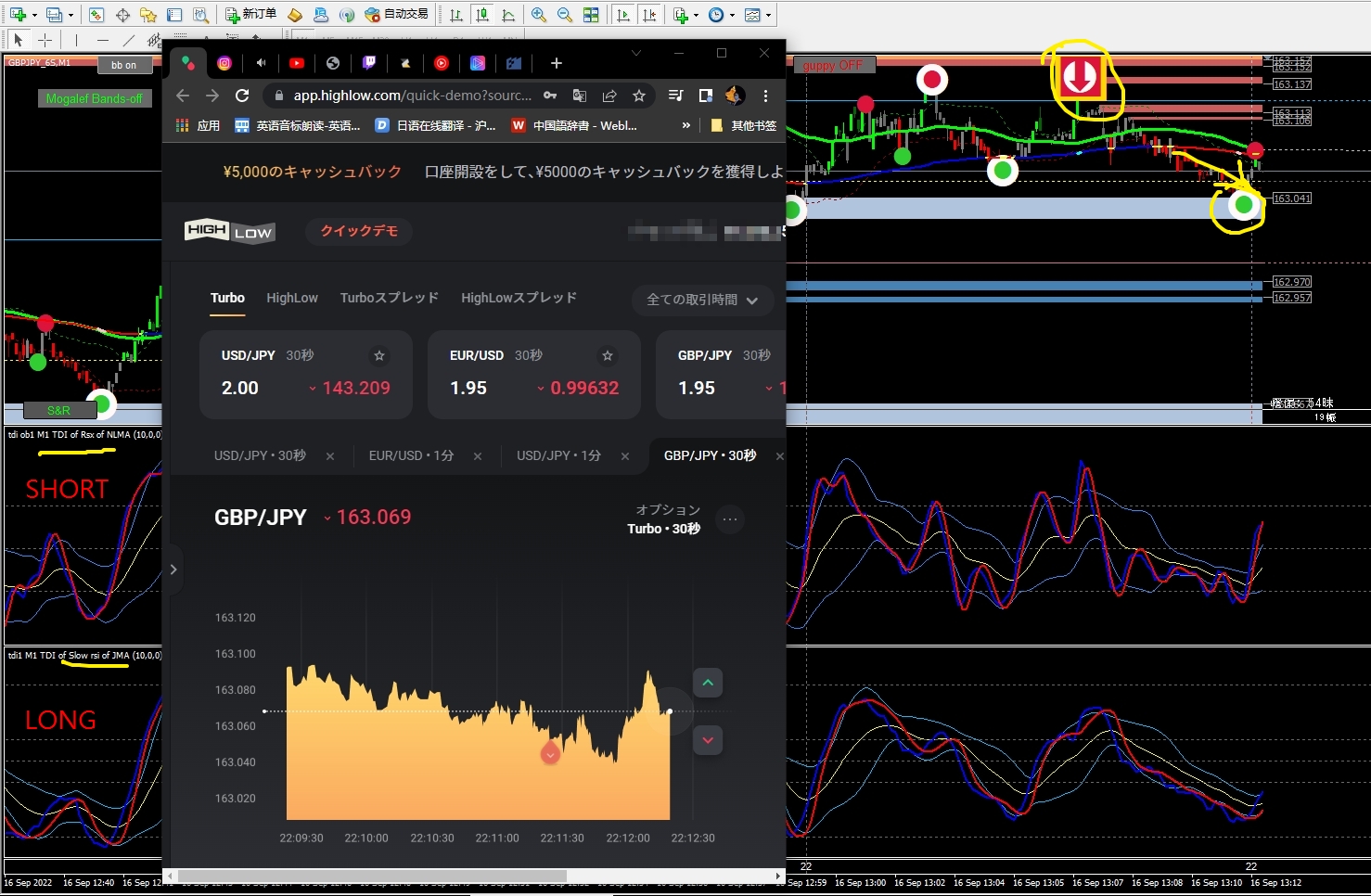Close the USD/JPY・30秒 chart tab
The height and width of the screenshot is (896, 1371).
(x=330, y=456)
